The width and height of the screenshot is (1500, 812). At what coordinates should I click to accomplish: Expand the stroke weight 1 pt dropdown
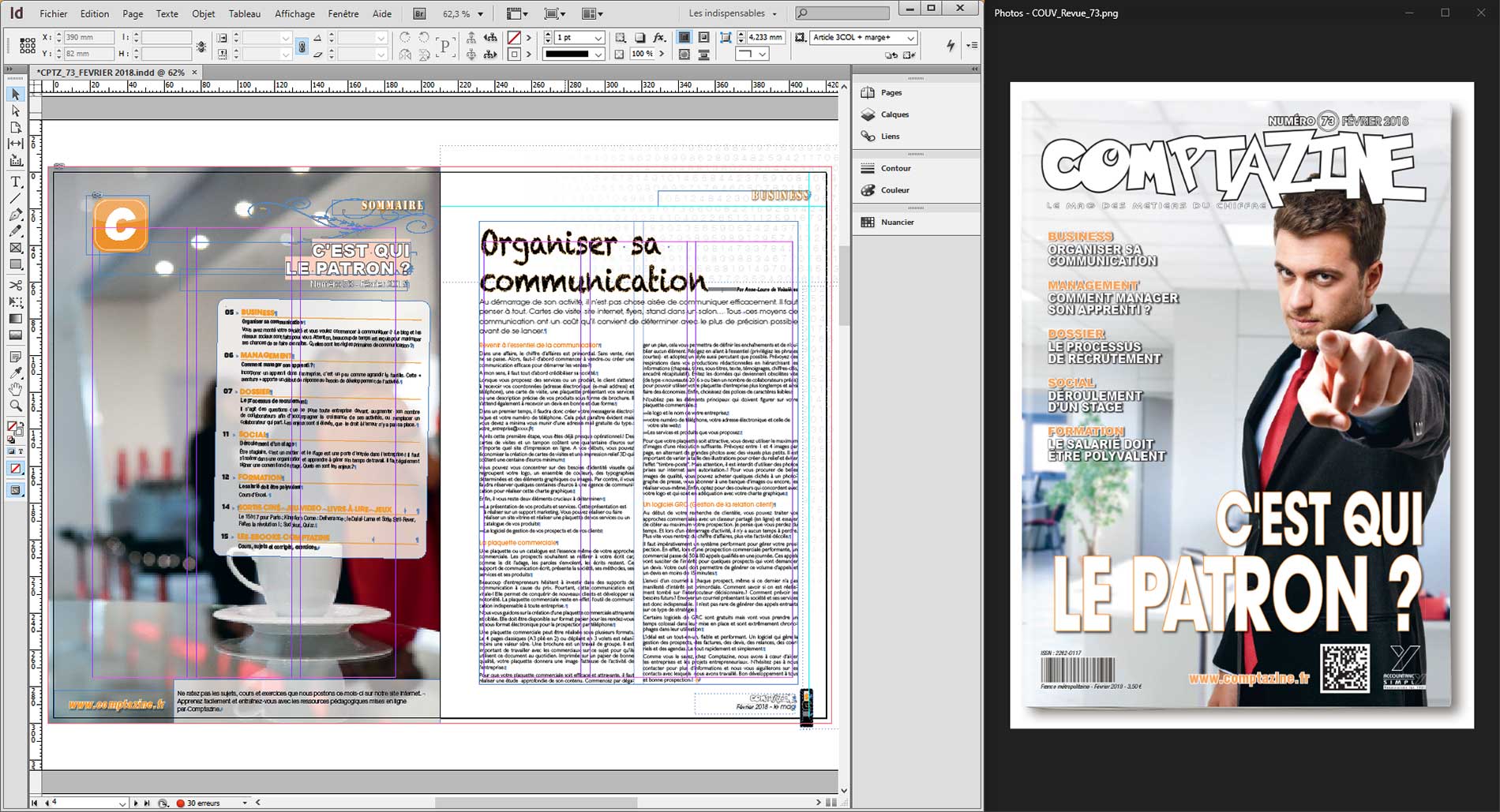point(598,38)
